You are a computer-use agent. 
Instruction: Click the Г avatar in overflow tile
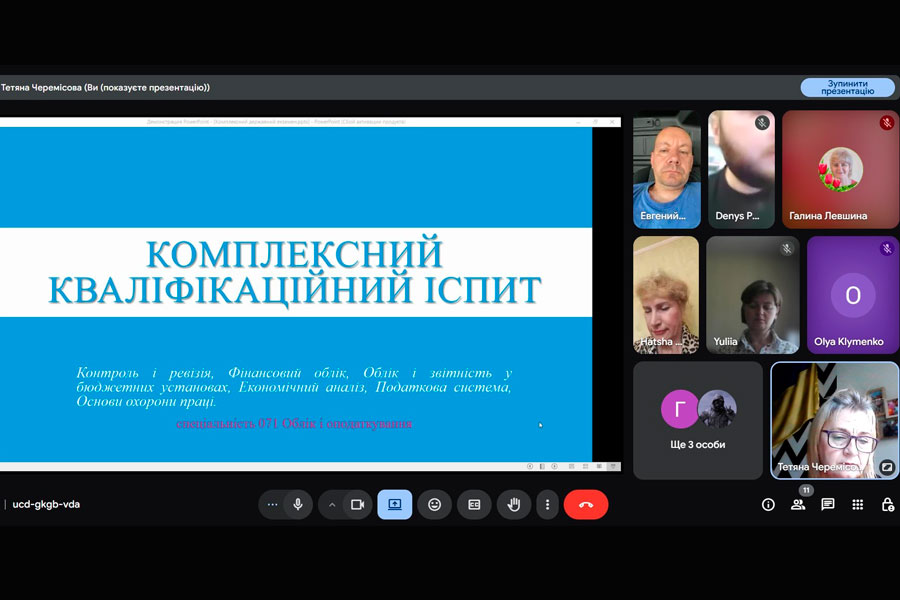pyautogui.click(x=680, y=409)
